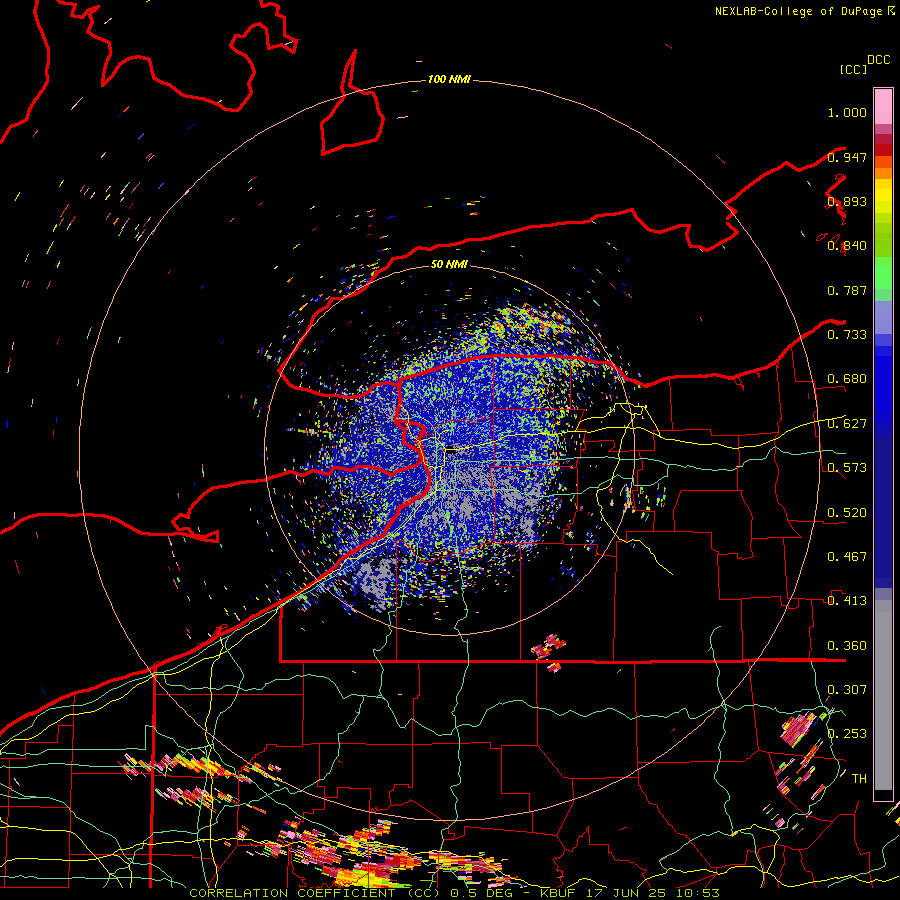Click the 50 NMI range ring label
Viewport: 900px width, 900px height.
point(449,264)
